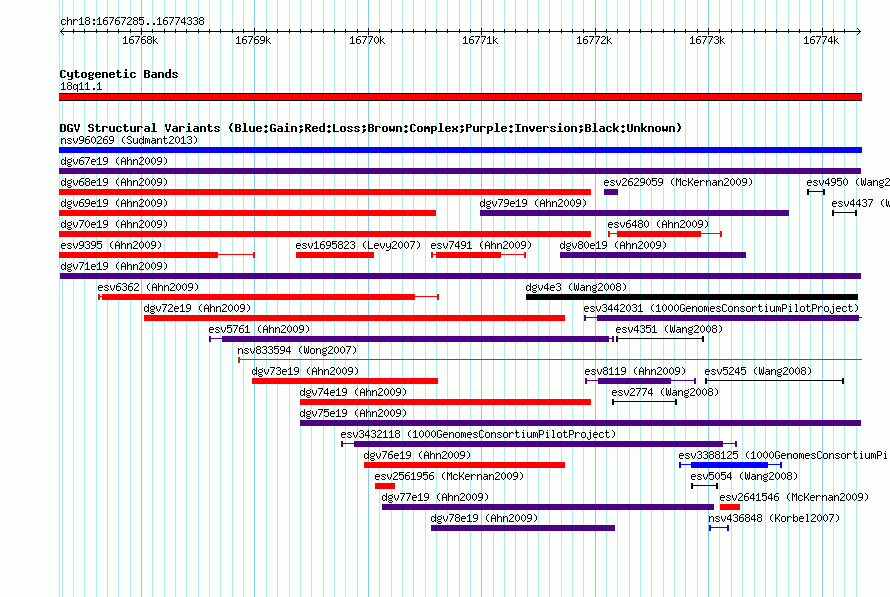This screenshot has height=597, width=890.
Task: Click the nsv960269 (Sudmant2013) variant label
Action: click(x=129, y=140)
